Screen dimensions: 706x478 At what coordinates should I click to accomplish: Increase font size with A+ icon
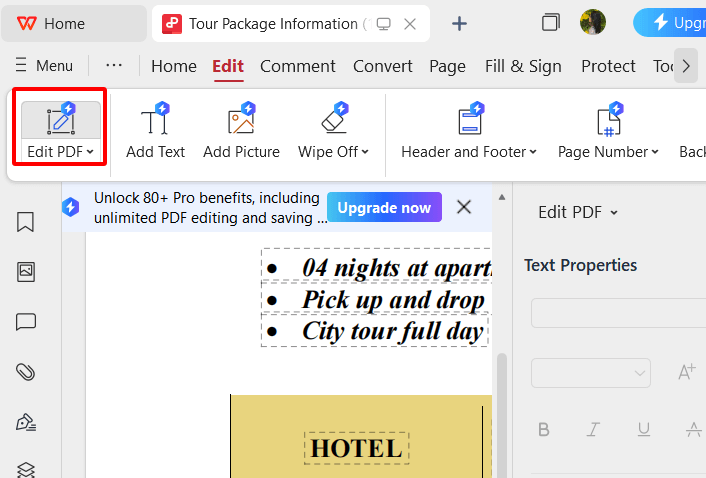(x=687, y=372)
